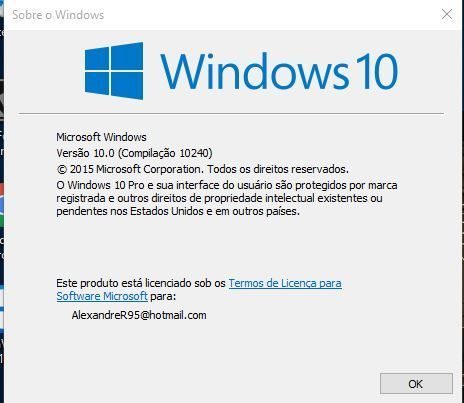This screenshot has height=403, width=464.
Task: Click the pendentes nos Estados Unidos line
Action: click(x=178, y=211)
